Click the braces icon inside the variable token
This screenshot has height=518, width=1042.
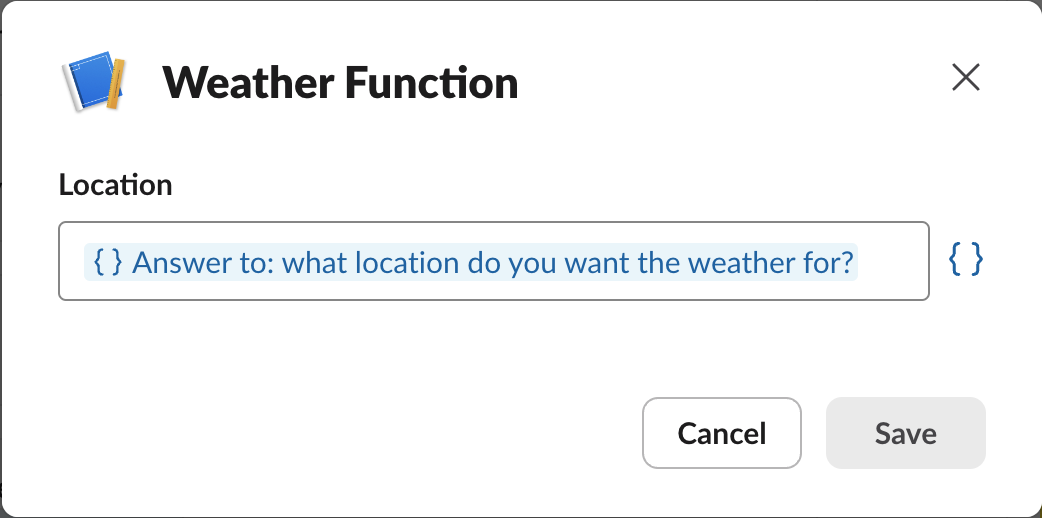point(107,262)
